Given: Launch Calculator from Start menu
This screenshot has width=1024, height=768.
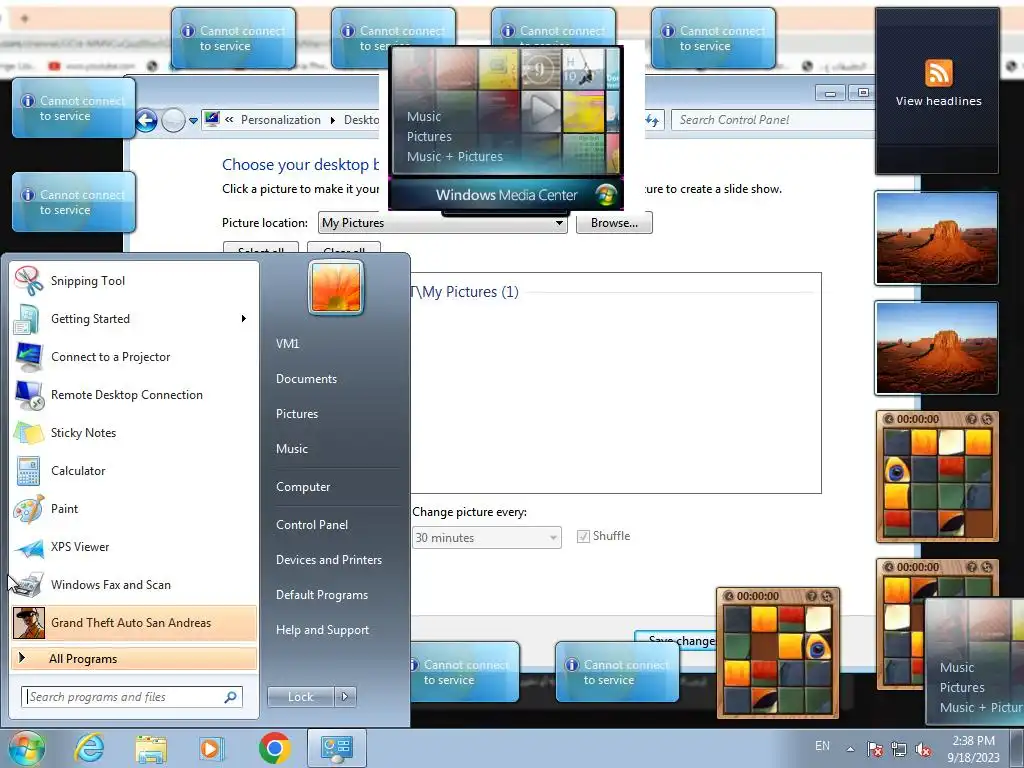Looking at the screenshot, I should [x=134, y=470].
